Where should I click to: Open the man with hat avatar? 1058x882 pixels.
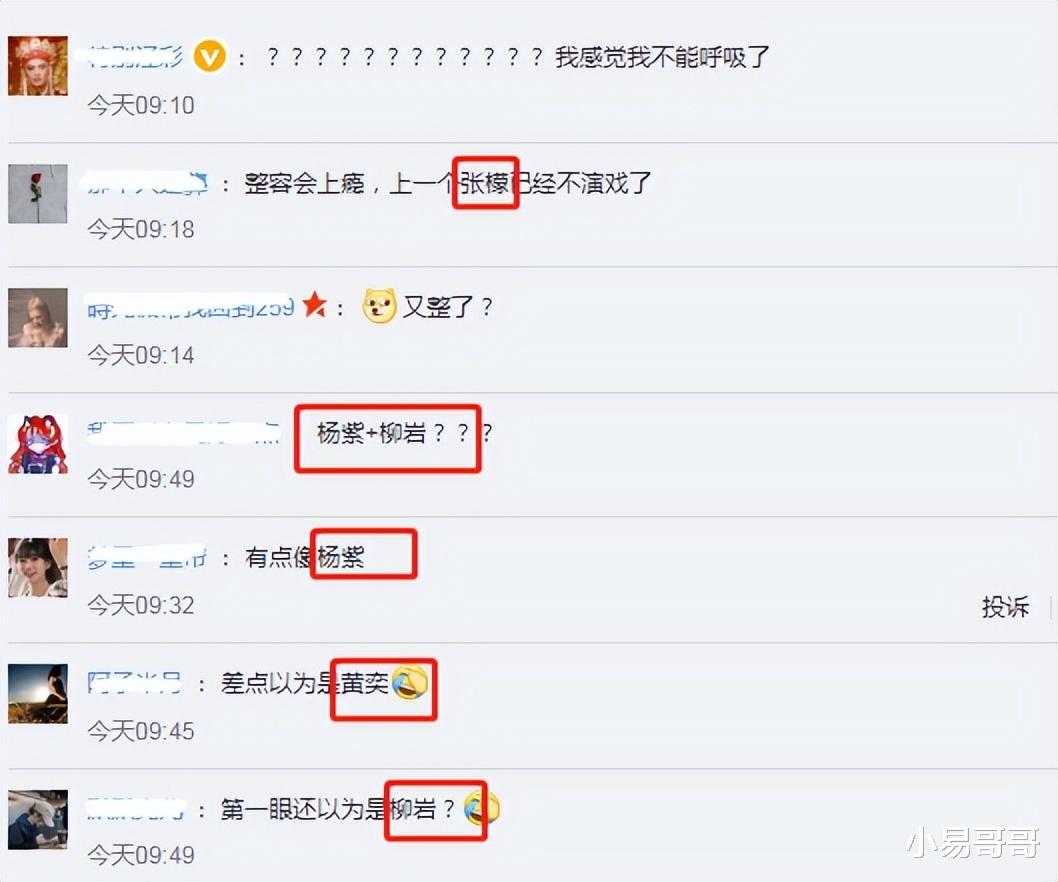pos(38,819)
